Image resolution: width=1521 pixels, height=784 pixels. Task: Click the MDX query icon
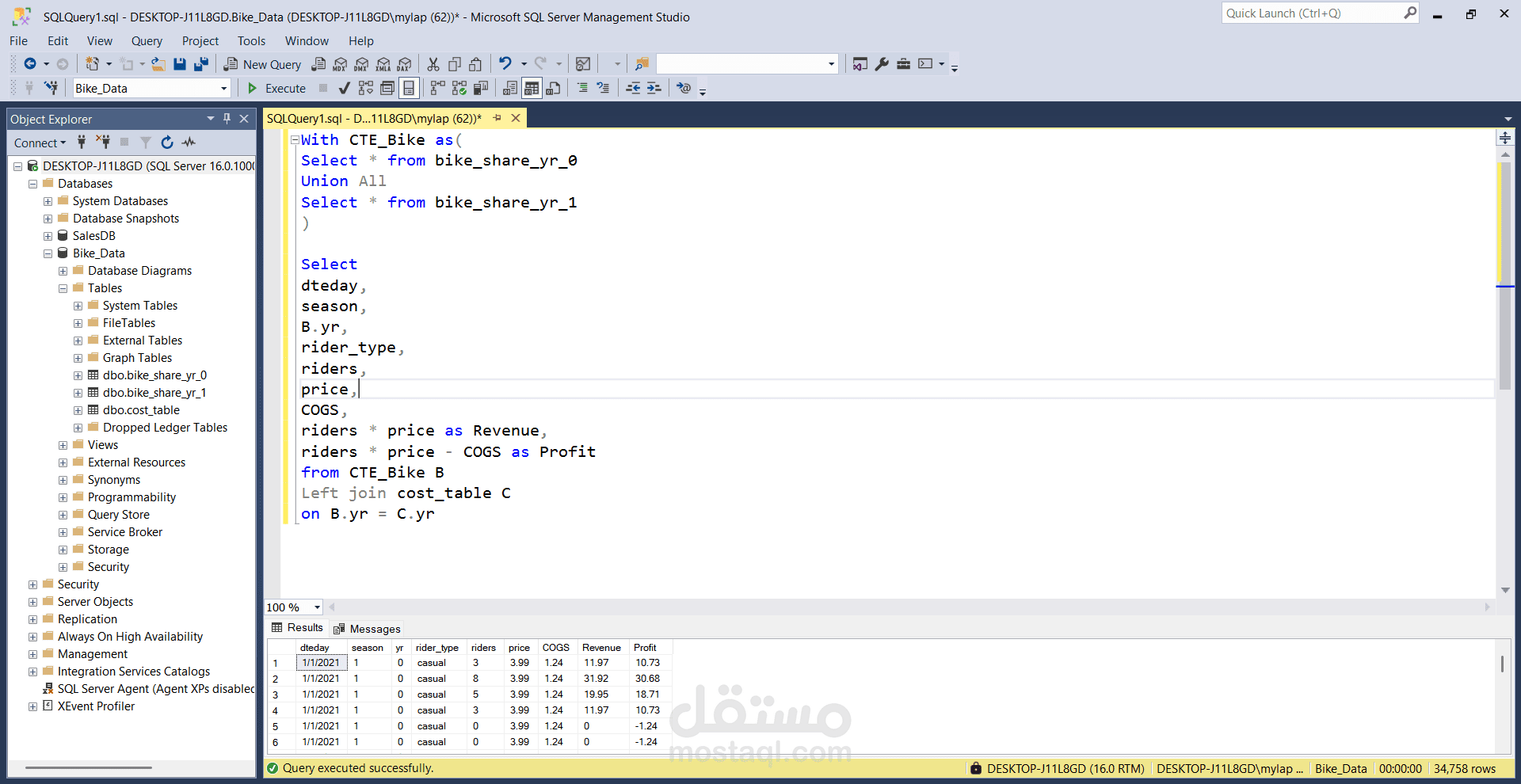pos(340,64)
